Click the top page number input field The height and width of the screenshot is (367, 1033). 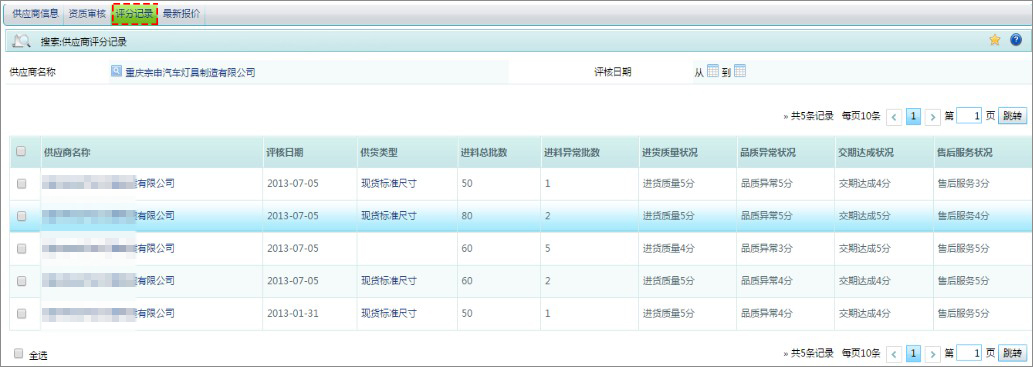click(969, 116)
